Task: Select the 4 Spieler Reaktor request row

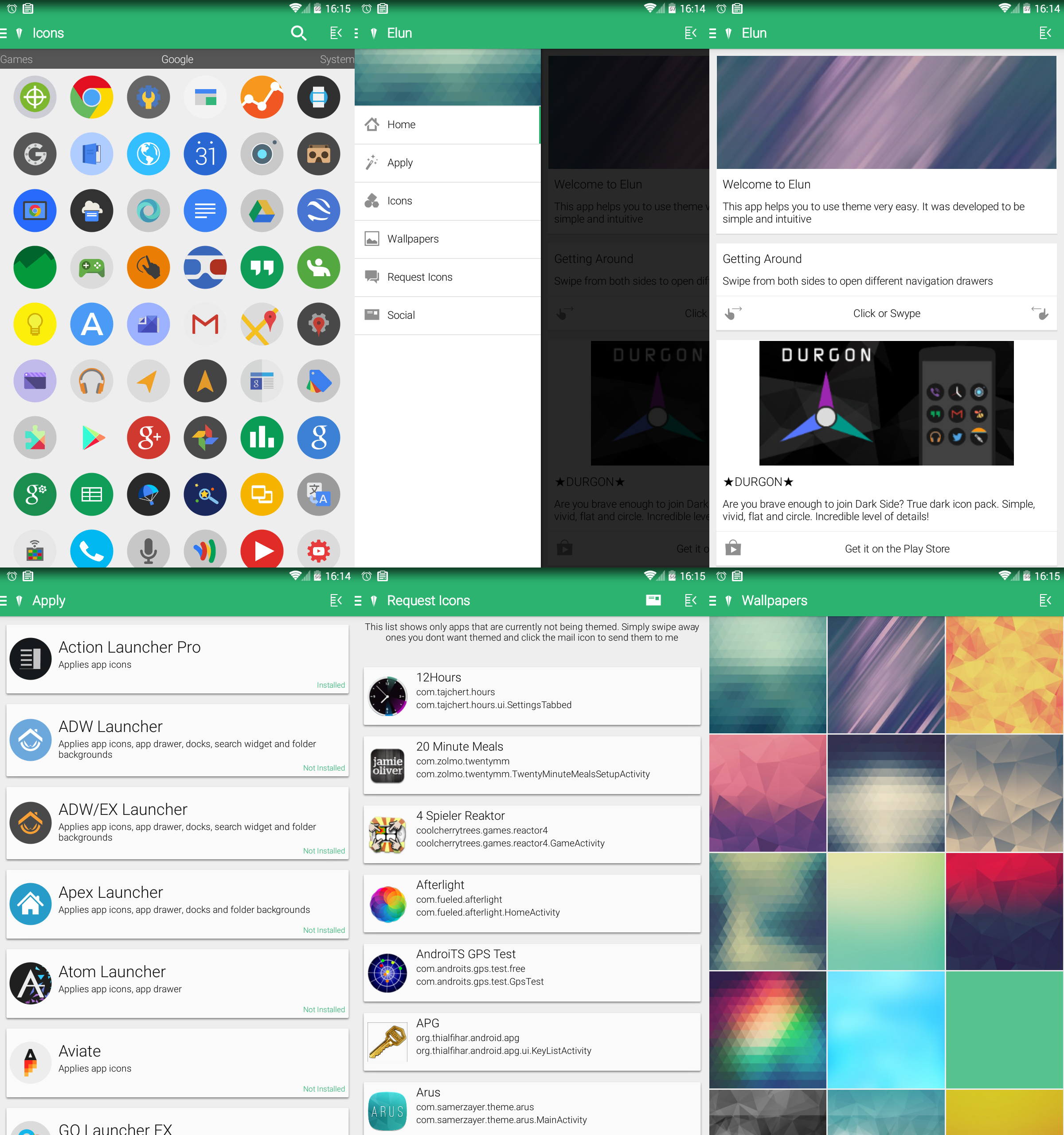Action: tap(532, 834)
